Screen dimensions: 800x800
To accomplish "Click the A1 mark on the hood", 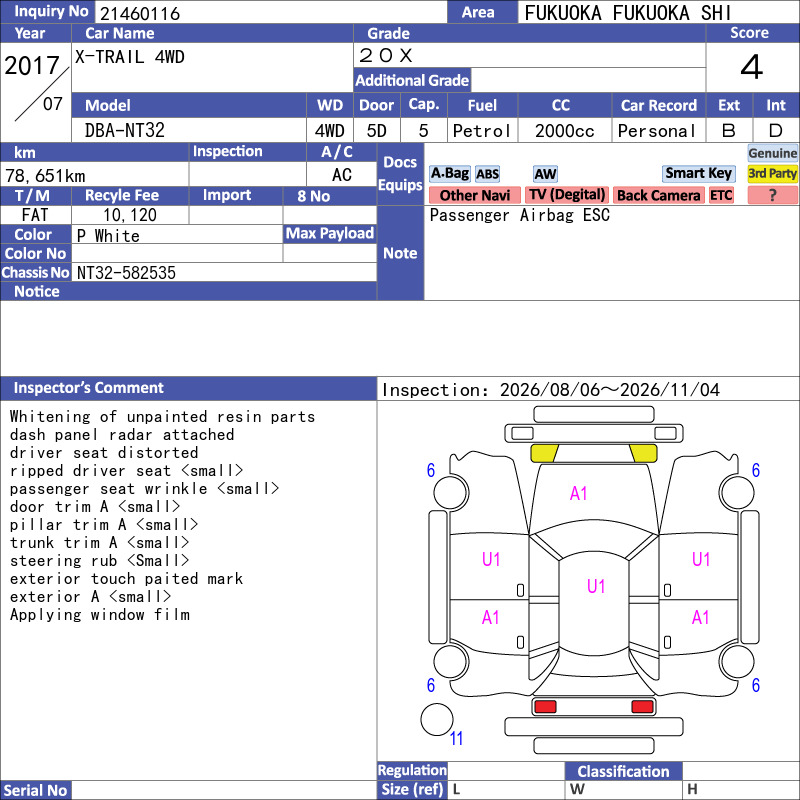I will [578, 493].
